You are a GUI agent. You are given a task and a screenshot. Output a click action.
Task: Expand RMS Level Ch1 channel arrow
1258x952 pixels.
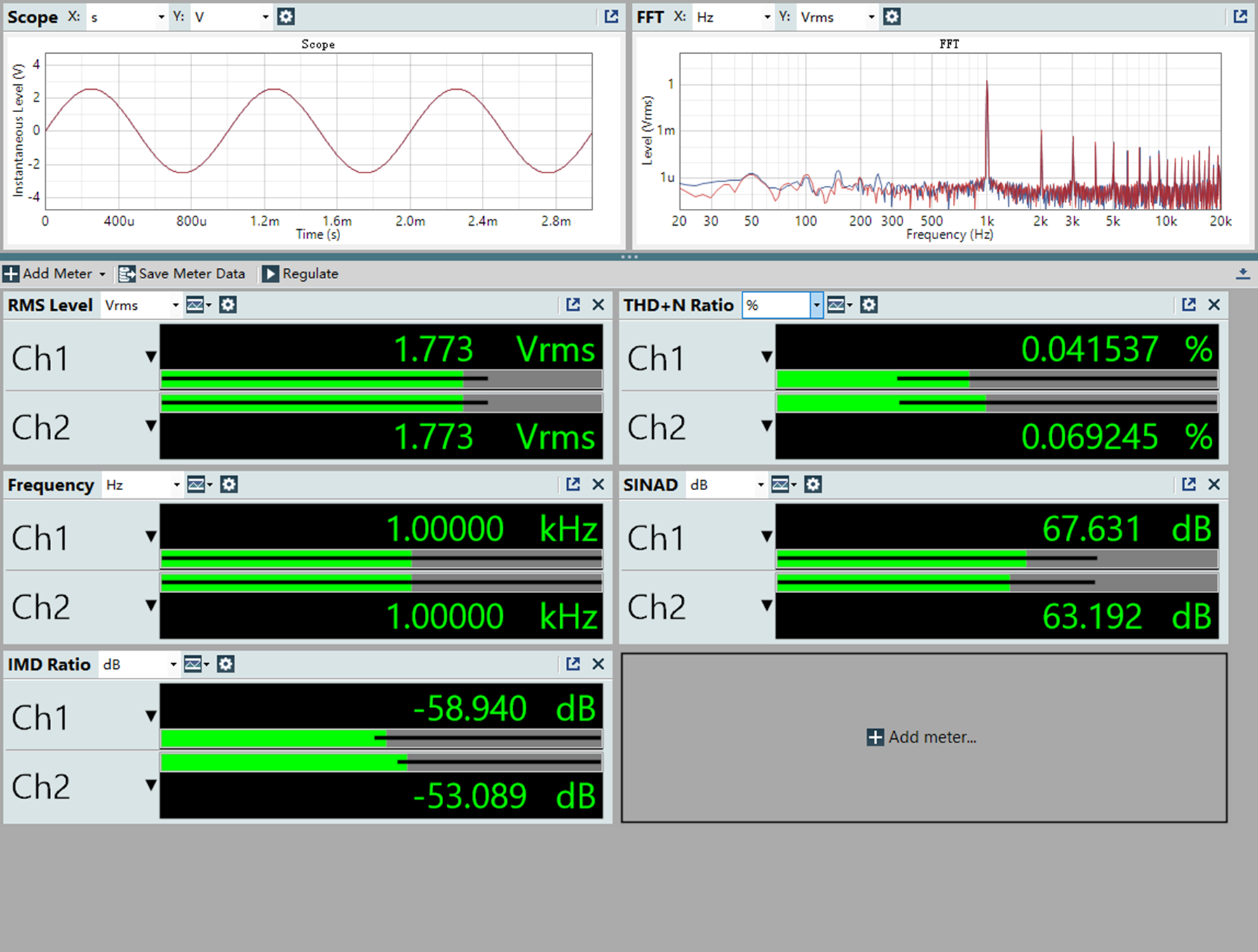point(151,358)
